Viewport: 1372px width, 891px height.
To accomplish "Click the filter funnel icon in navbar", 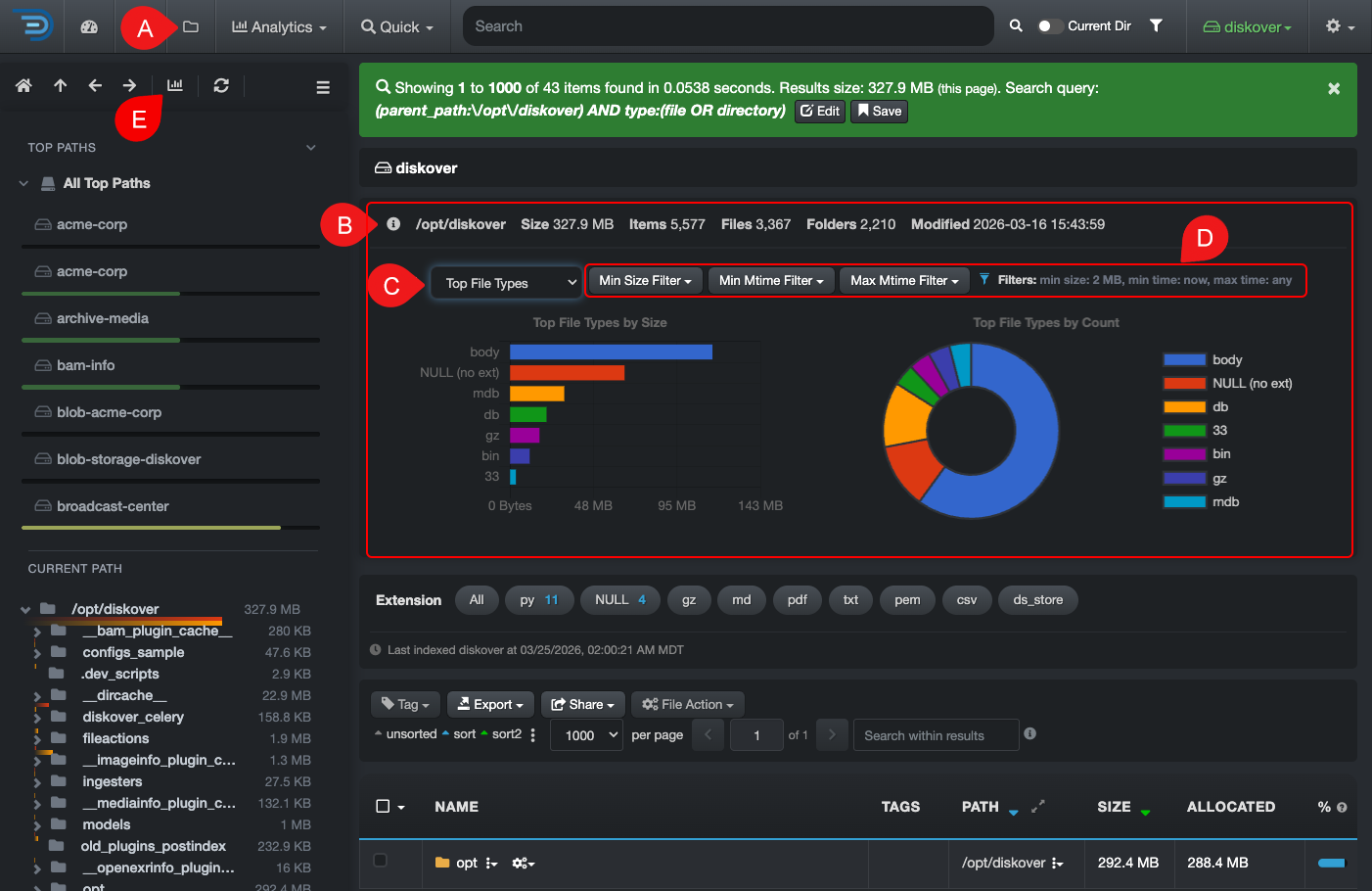I will [x=1156, y=25].
